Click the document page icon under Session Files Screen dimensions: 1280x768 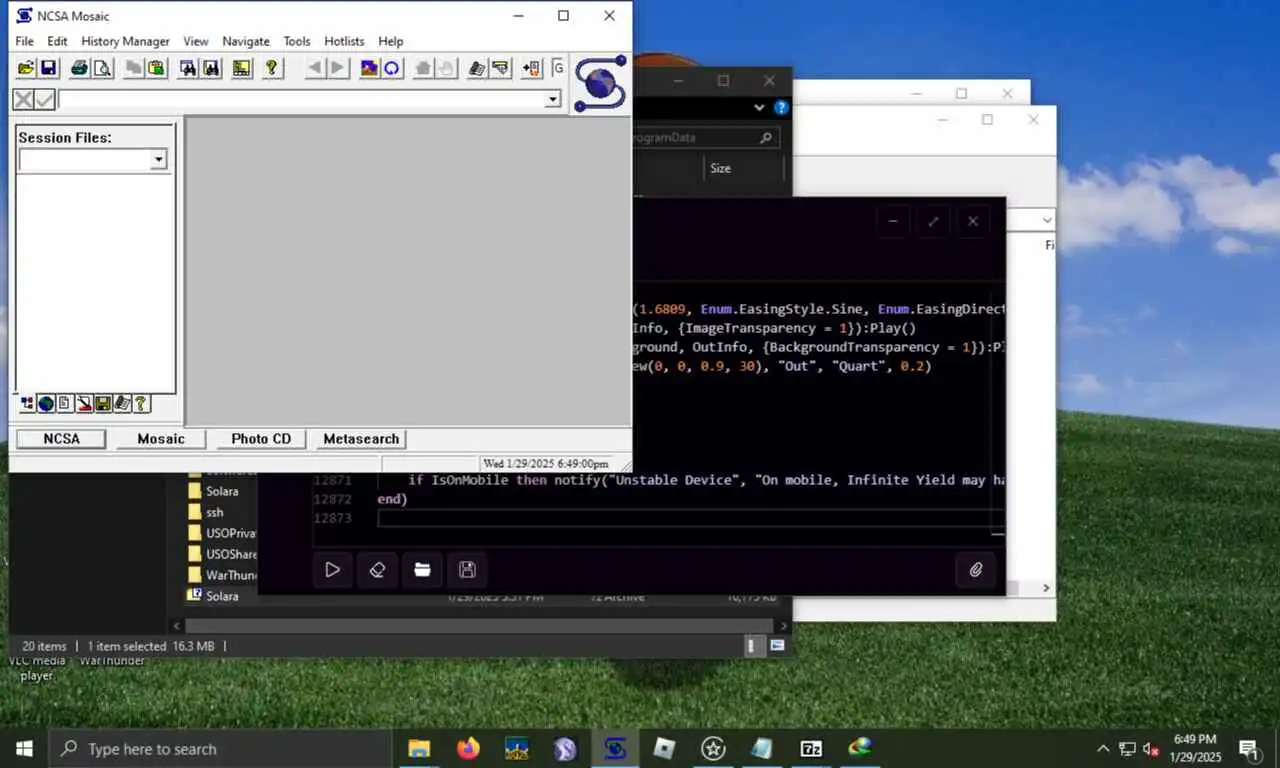65,404
